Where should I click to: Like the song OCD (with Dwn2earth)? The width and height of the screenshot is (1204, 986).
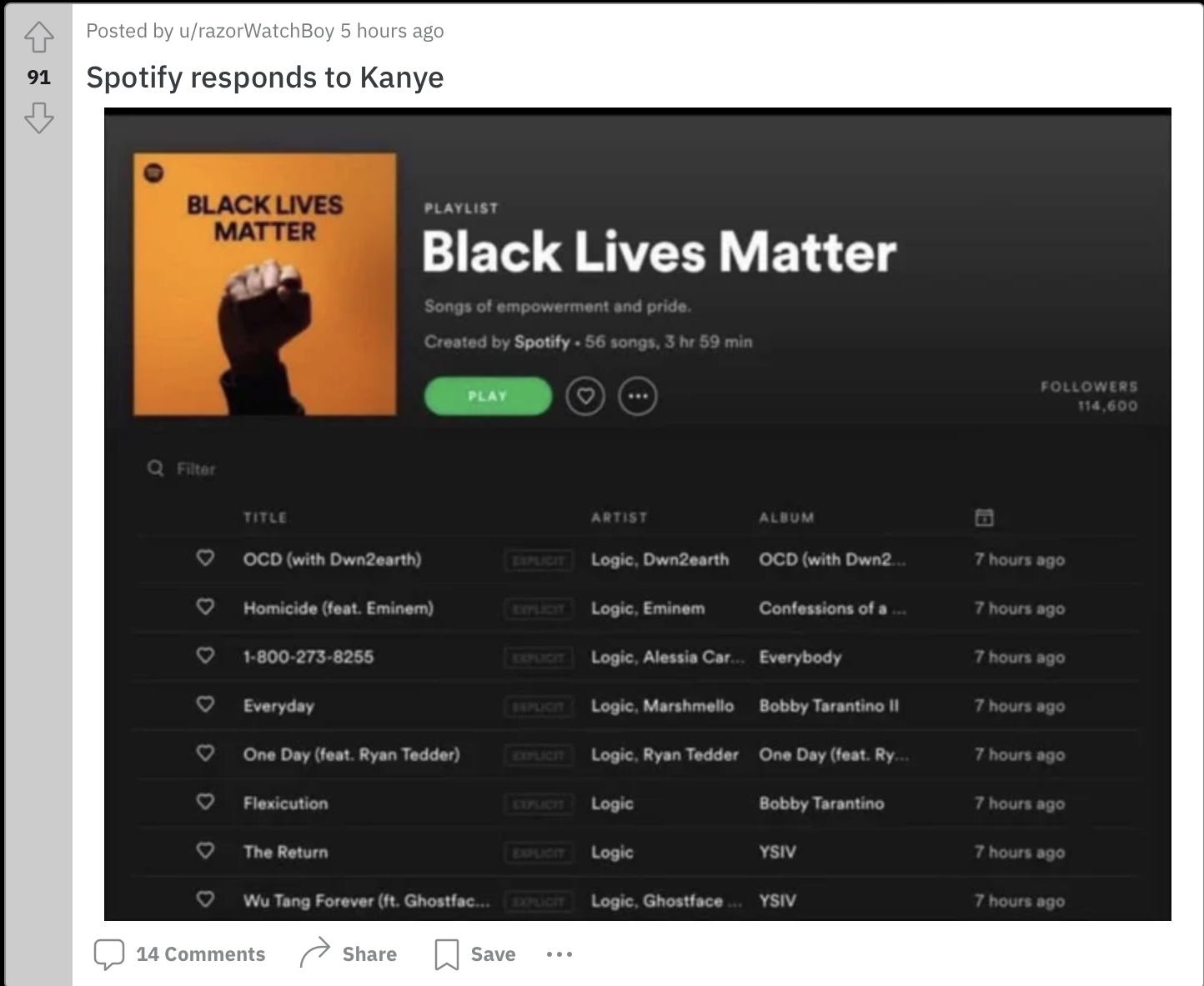pos(205,558)
